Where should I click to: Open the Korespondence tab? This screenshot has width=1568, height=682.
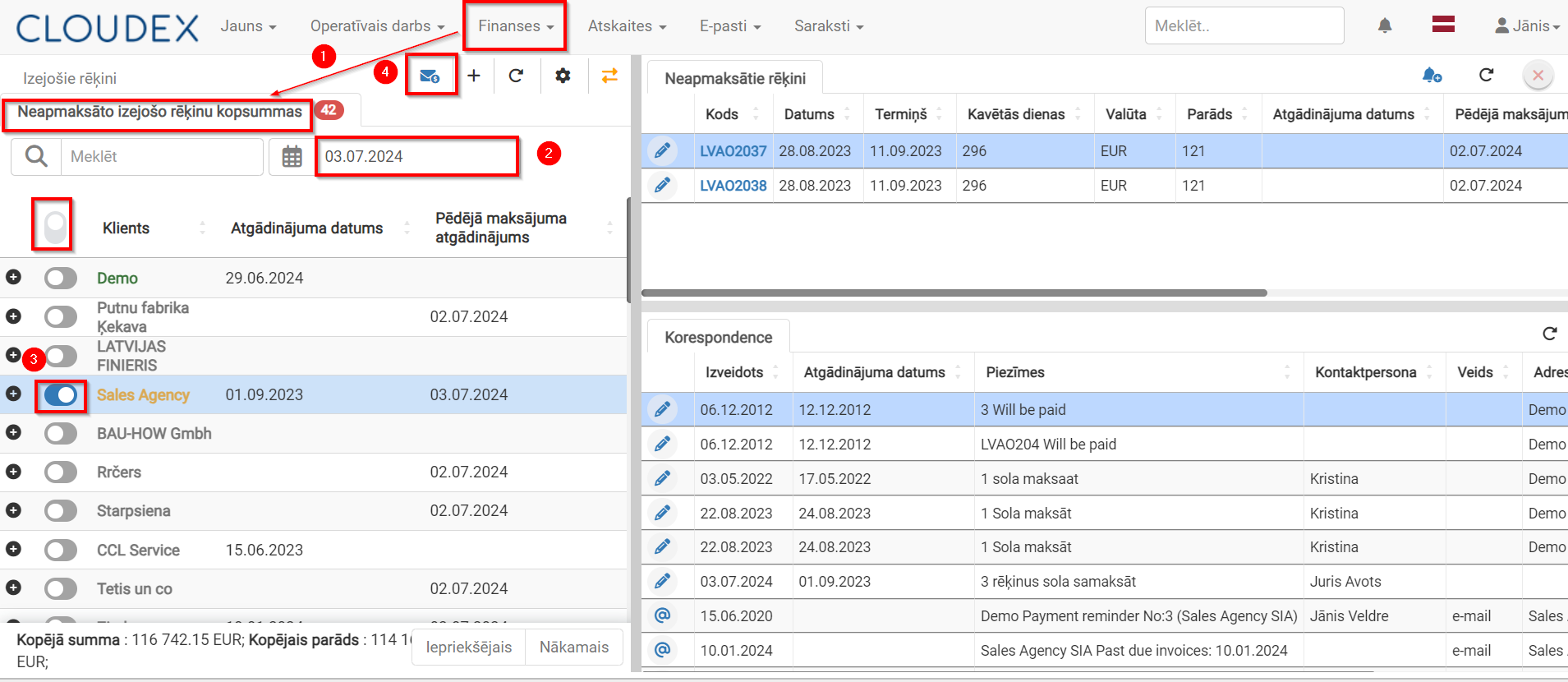coord(719,337)
